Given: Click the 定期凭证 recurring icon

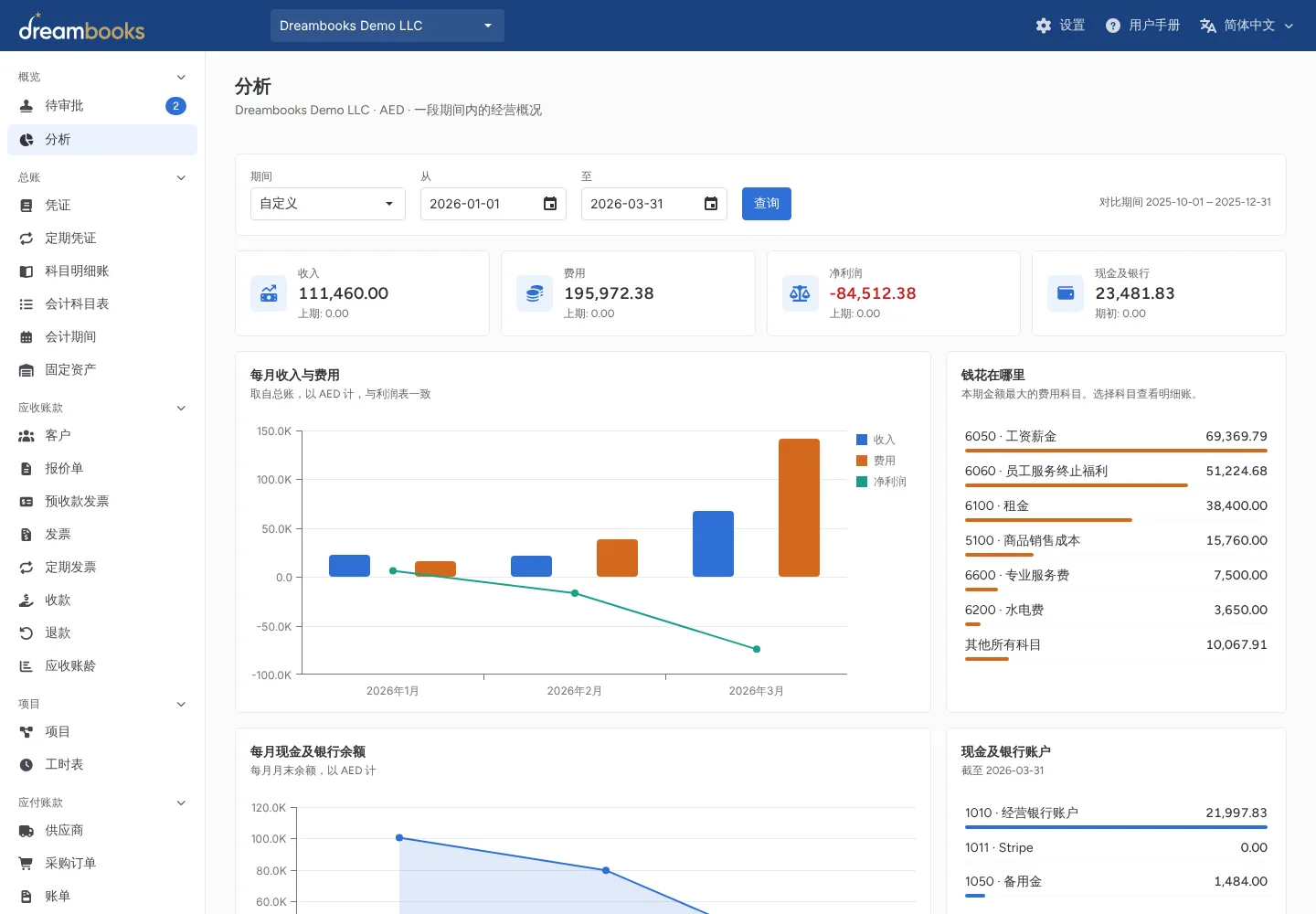Looking at the screenshot, I should 27,239.
